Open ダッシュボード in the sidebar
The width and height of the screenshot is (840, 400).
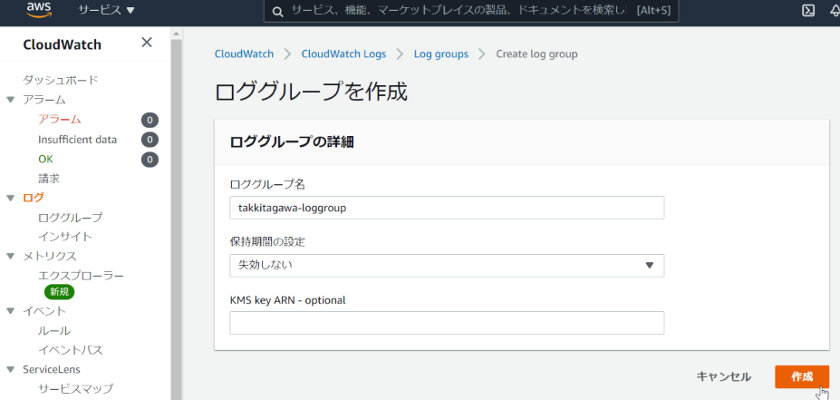tap(60, 80)
